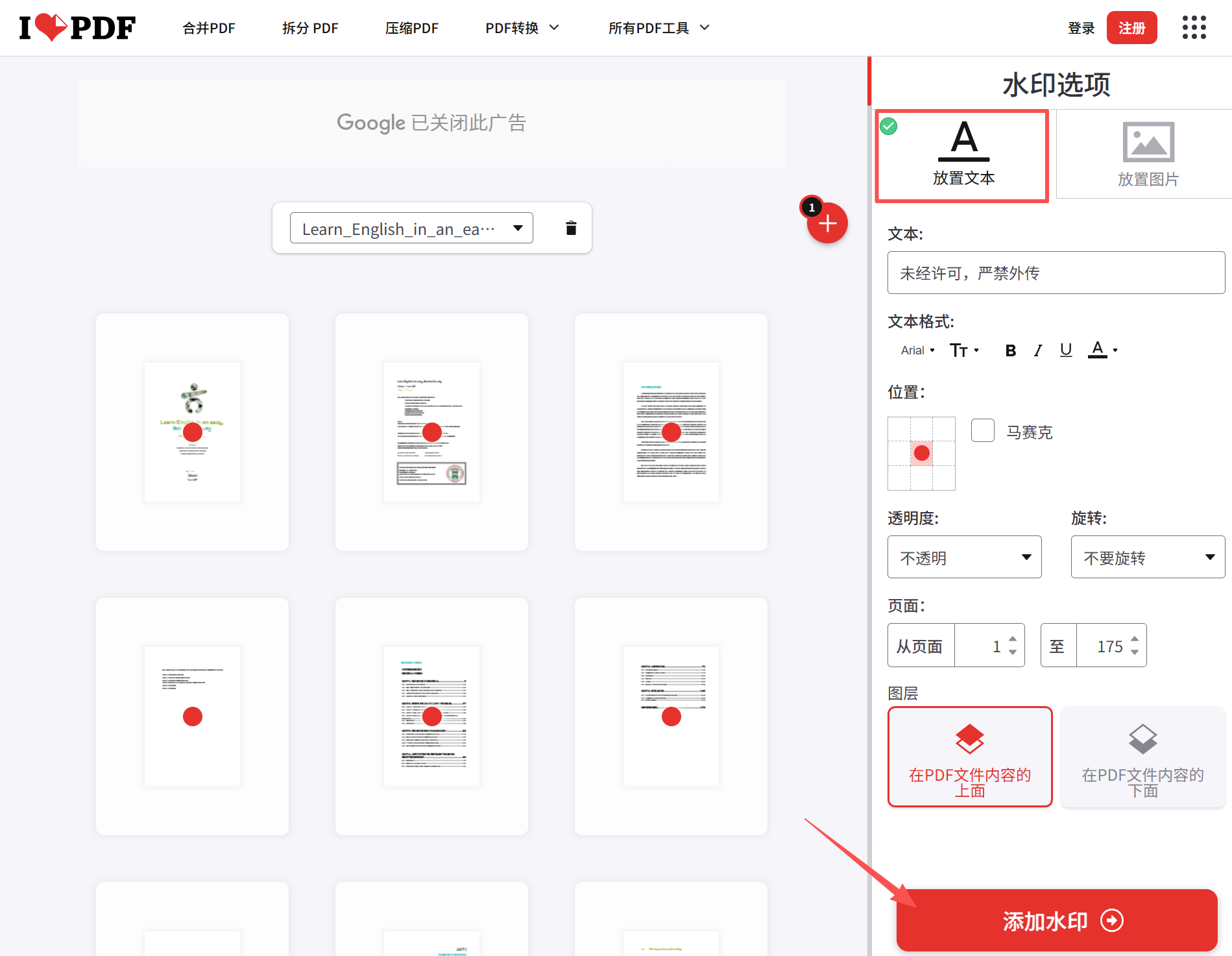The image size is (1232, 956).
Task: Apply bold formatting to watermark text
Action: tap(1009, 350)
